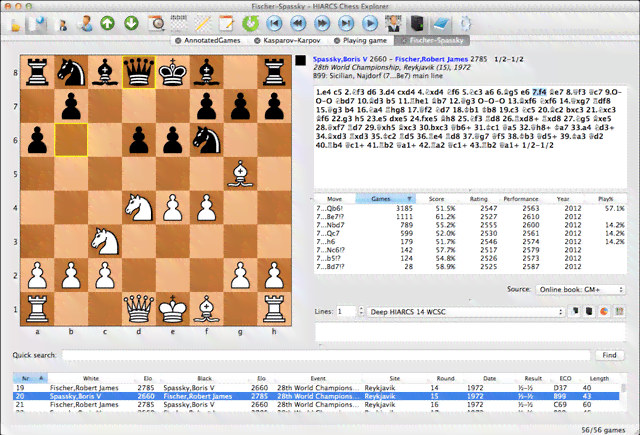
Task: Click the green up arrow toolbar icon
Action: (x=107, y=23)
